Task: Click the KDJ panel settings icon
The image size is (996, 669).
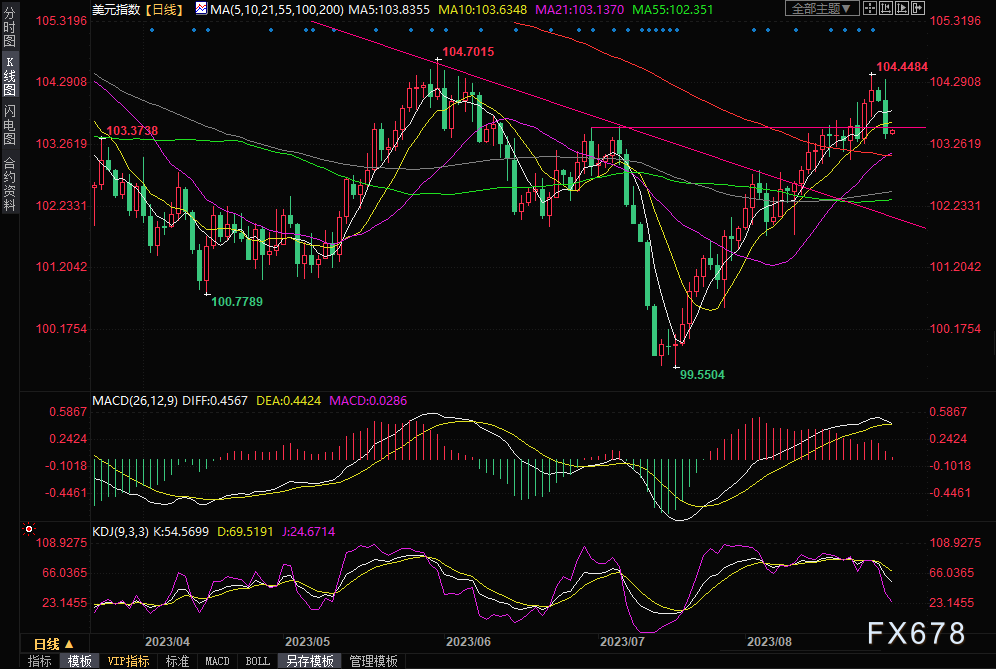Action: pos(29,529)
